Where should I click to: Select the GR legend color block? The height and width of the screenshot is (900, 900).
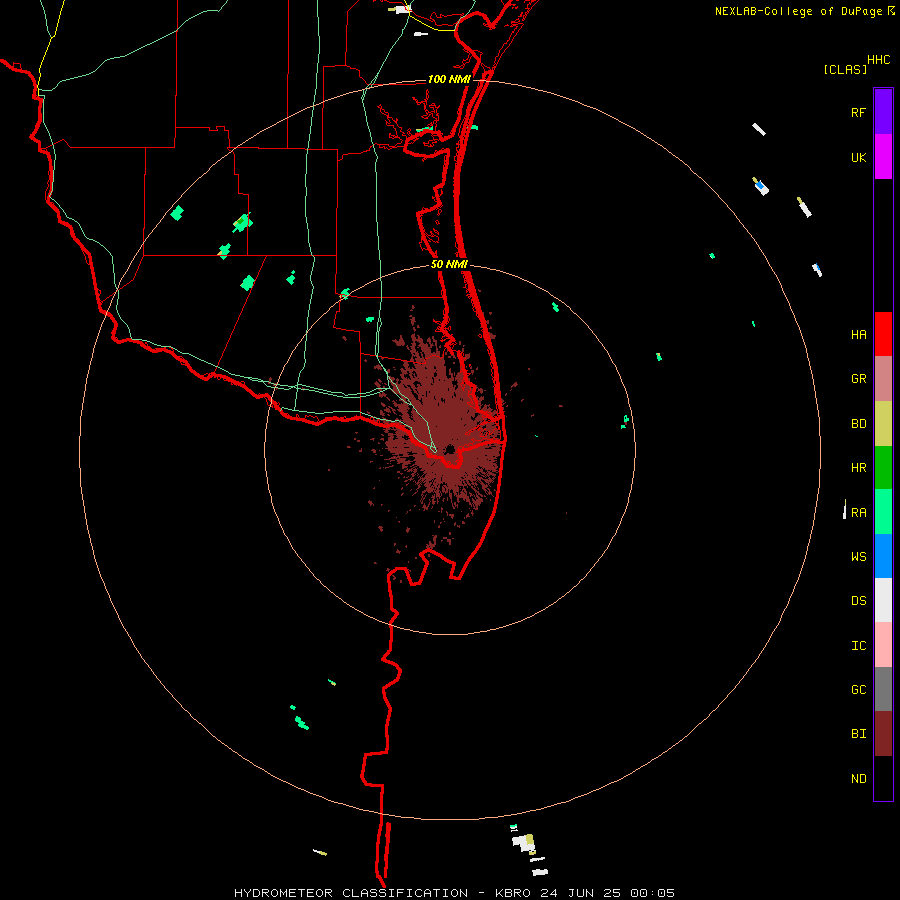pyautogui.click(x=883, y=378)
